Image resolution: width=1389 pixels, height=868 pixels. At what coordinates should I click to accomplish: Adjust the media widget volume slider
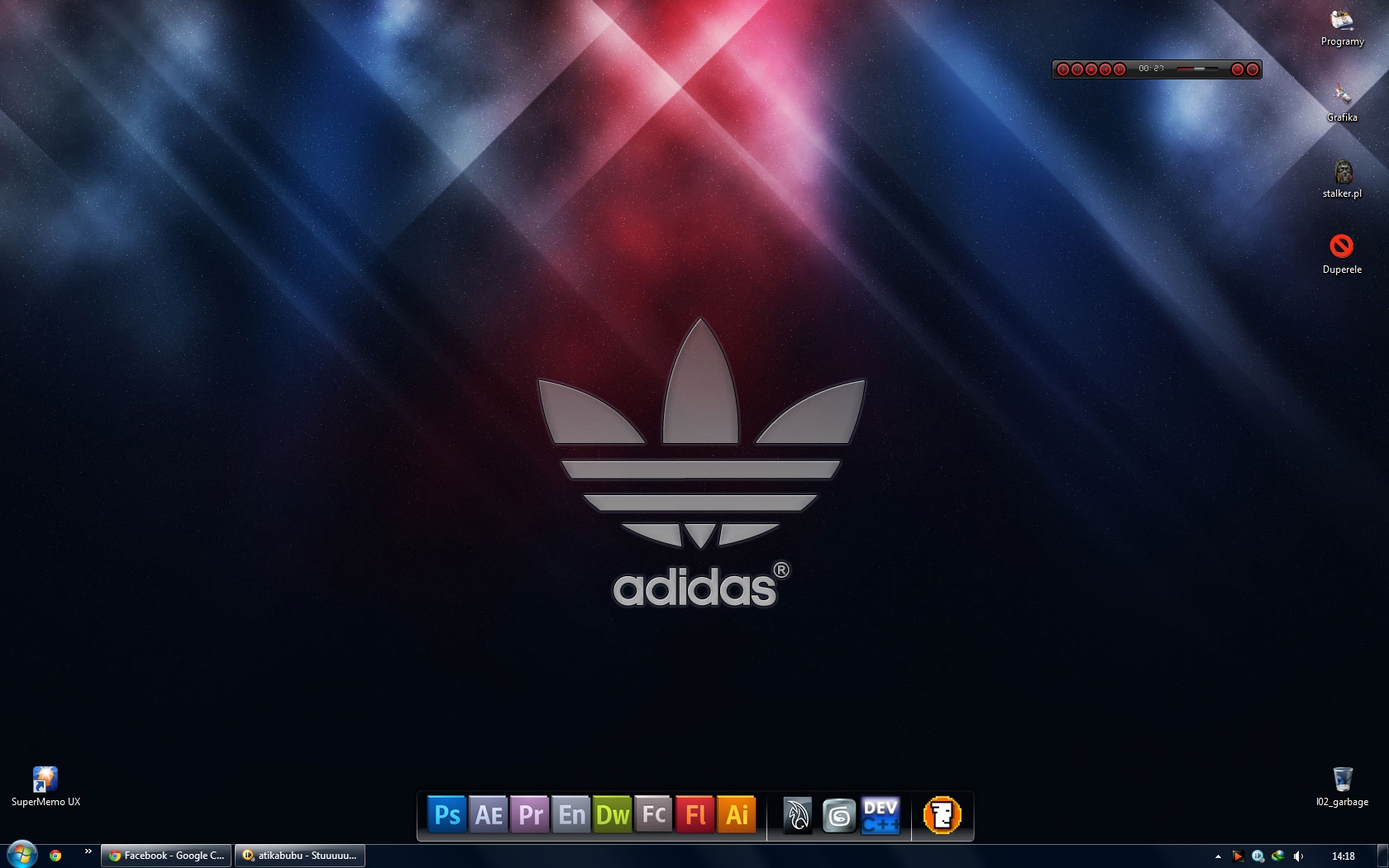pyautogui.click(x=1197, y=69)
